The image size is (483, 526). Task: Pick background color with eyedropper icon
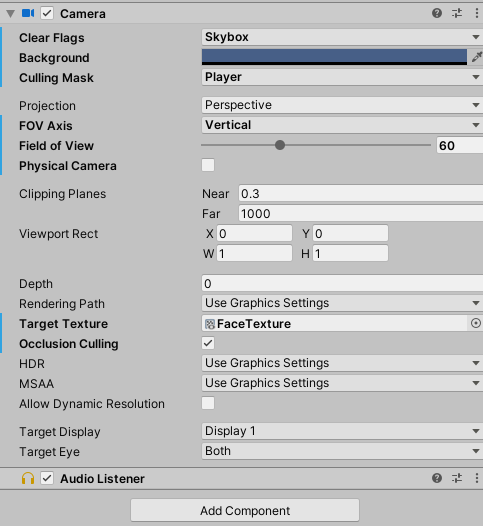click(x=476, y=57)
